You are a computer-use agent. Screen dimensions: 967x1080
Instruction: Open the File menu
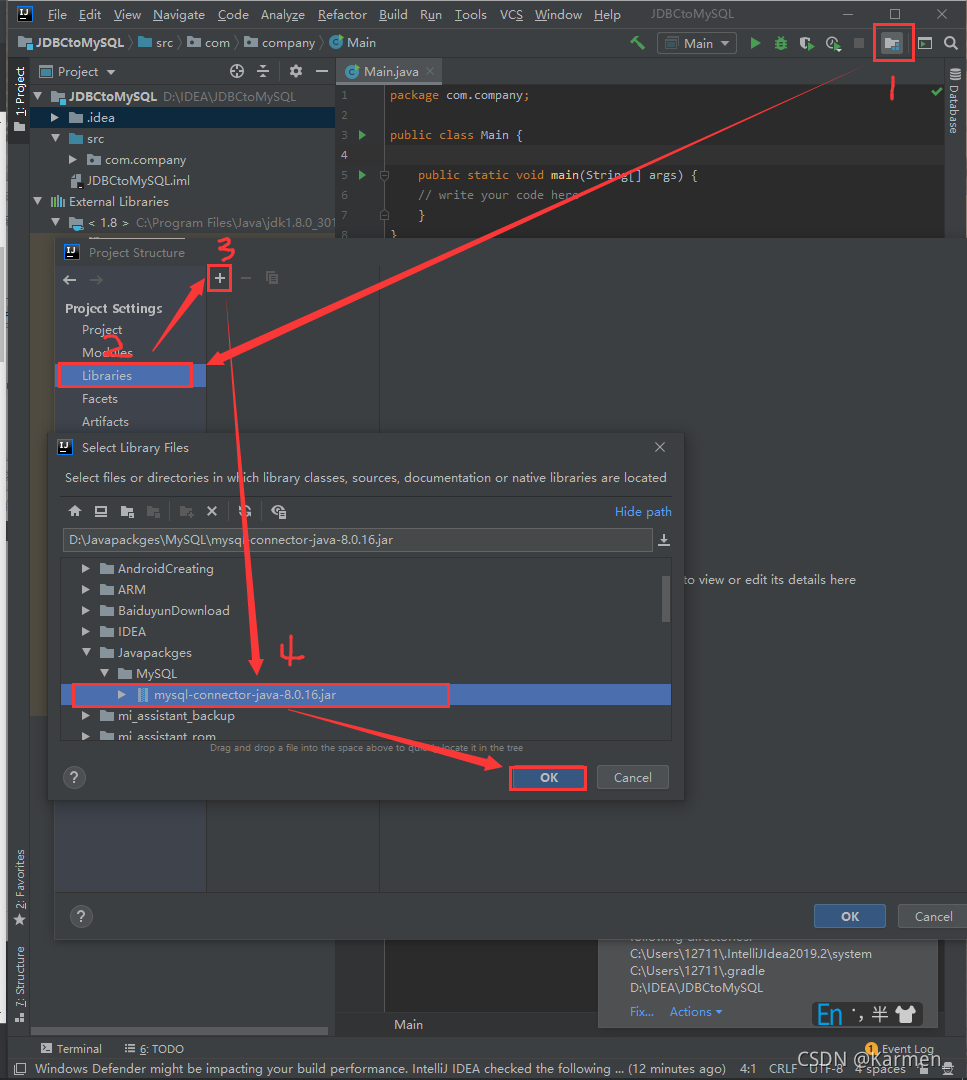57,14
